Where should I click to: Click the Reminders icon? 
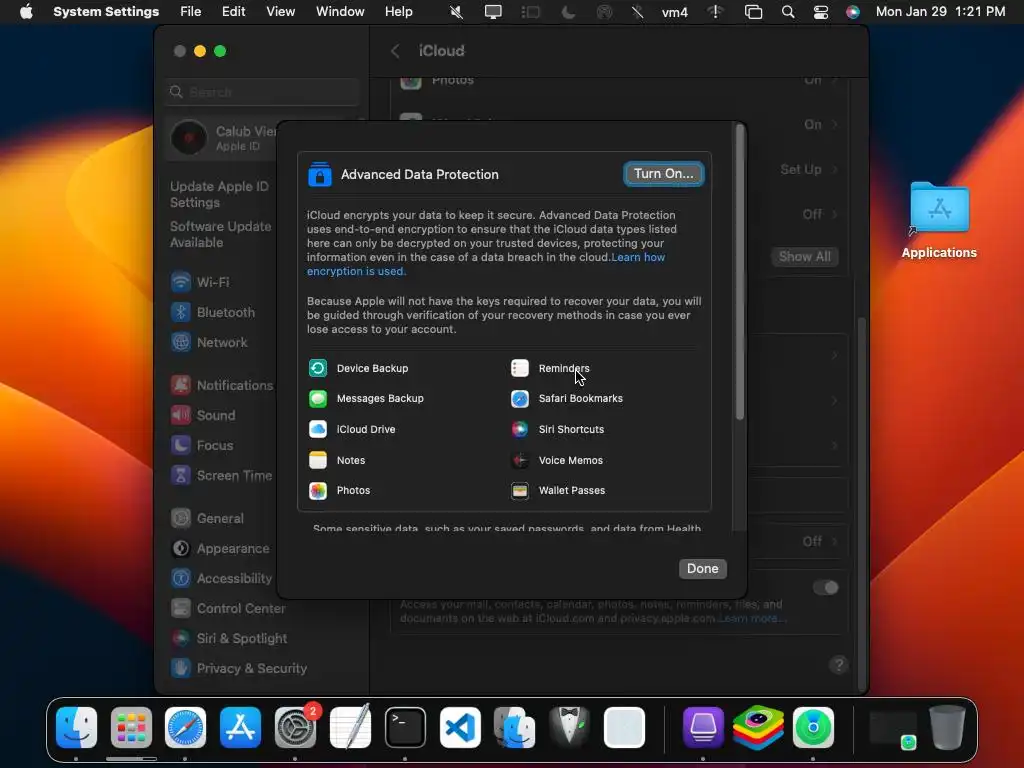520,368
